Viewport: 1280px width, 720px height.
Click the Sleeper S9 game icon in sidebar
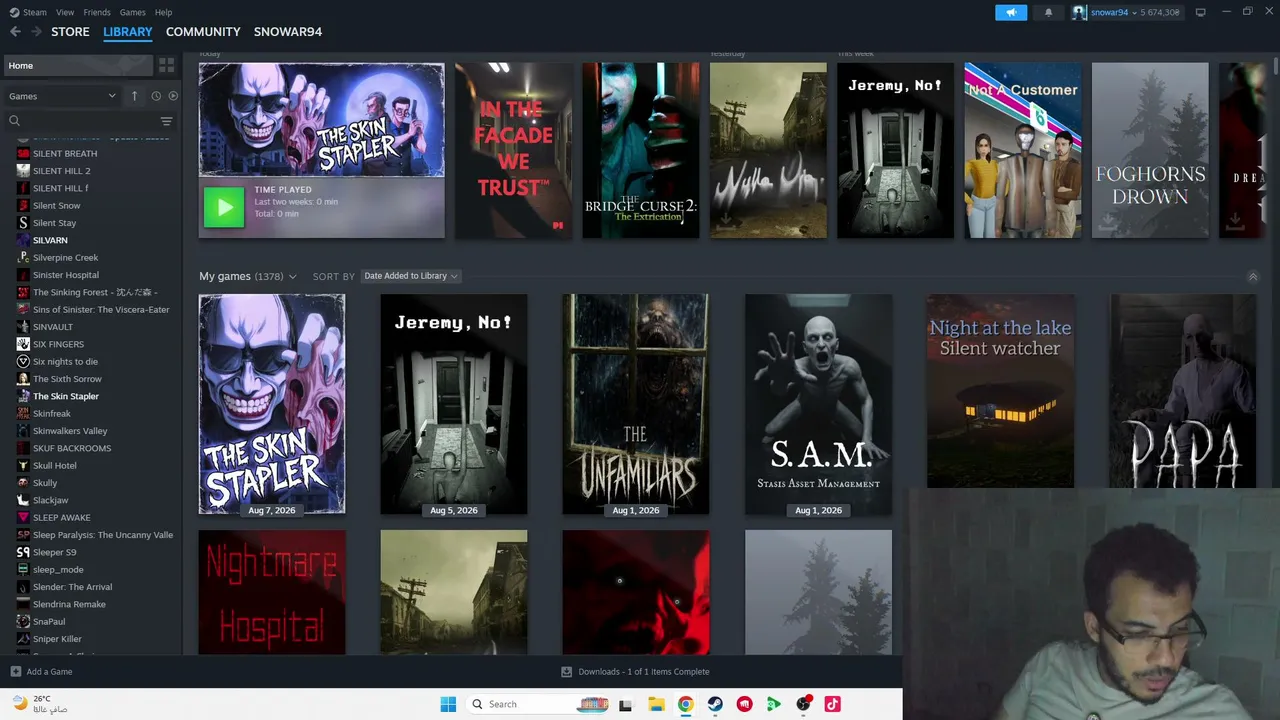click(23, 552)
